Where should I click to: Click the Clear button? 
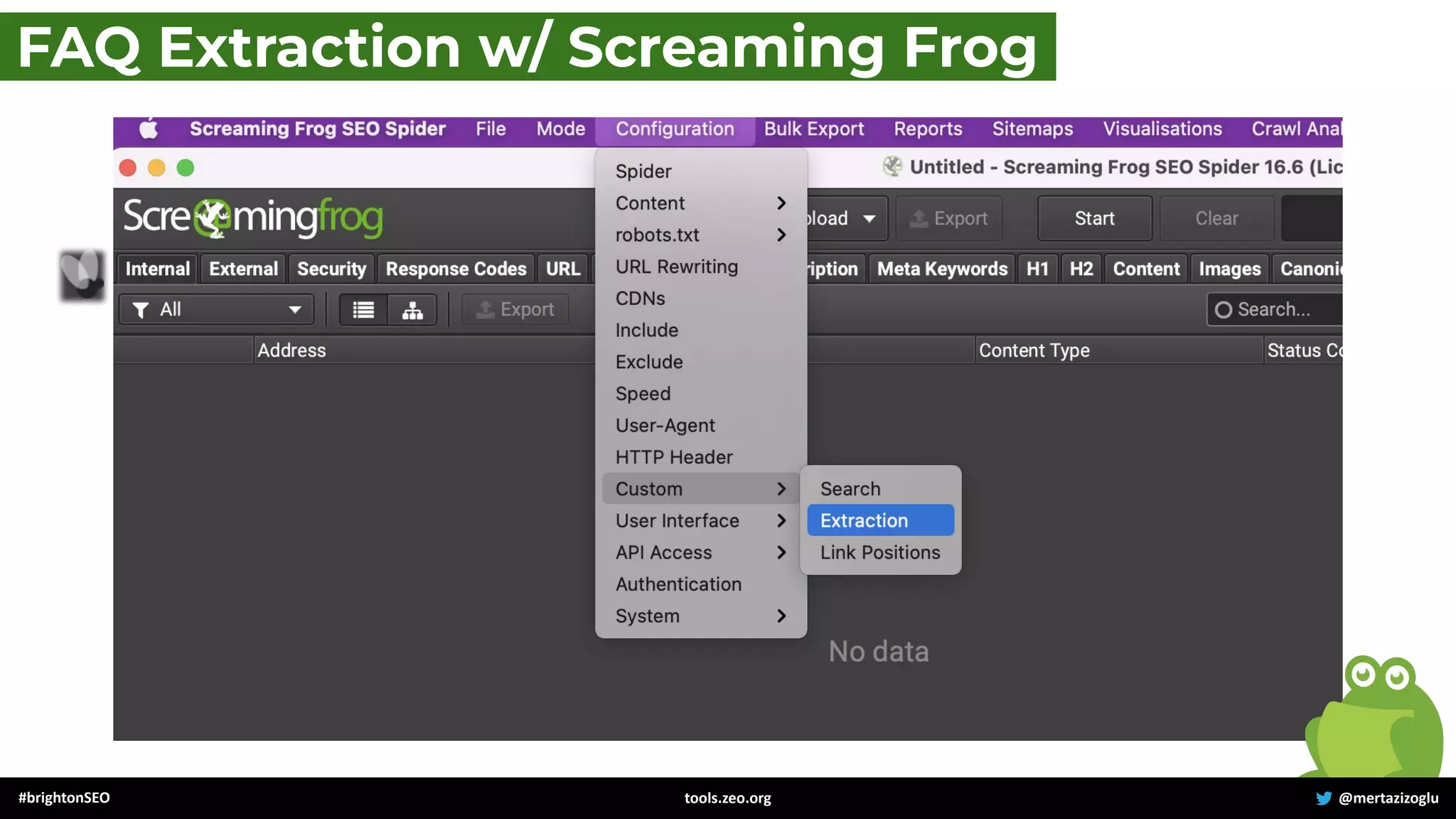tap(1216, 218)
